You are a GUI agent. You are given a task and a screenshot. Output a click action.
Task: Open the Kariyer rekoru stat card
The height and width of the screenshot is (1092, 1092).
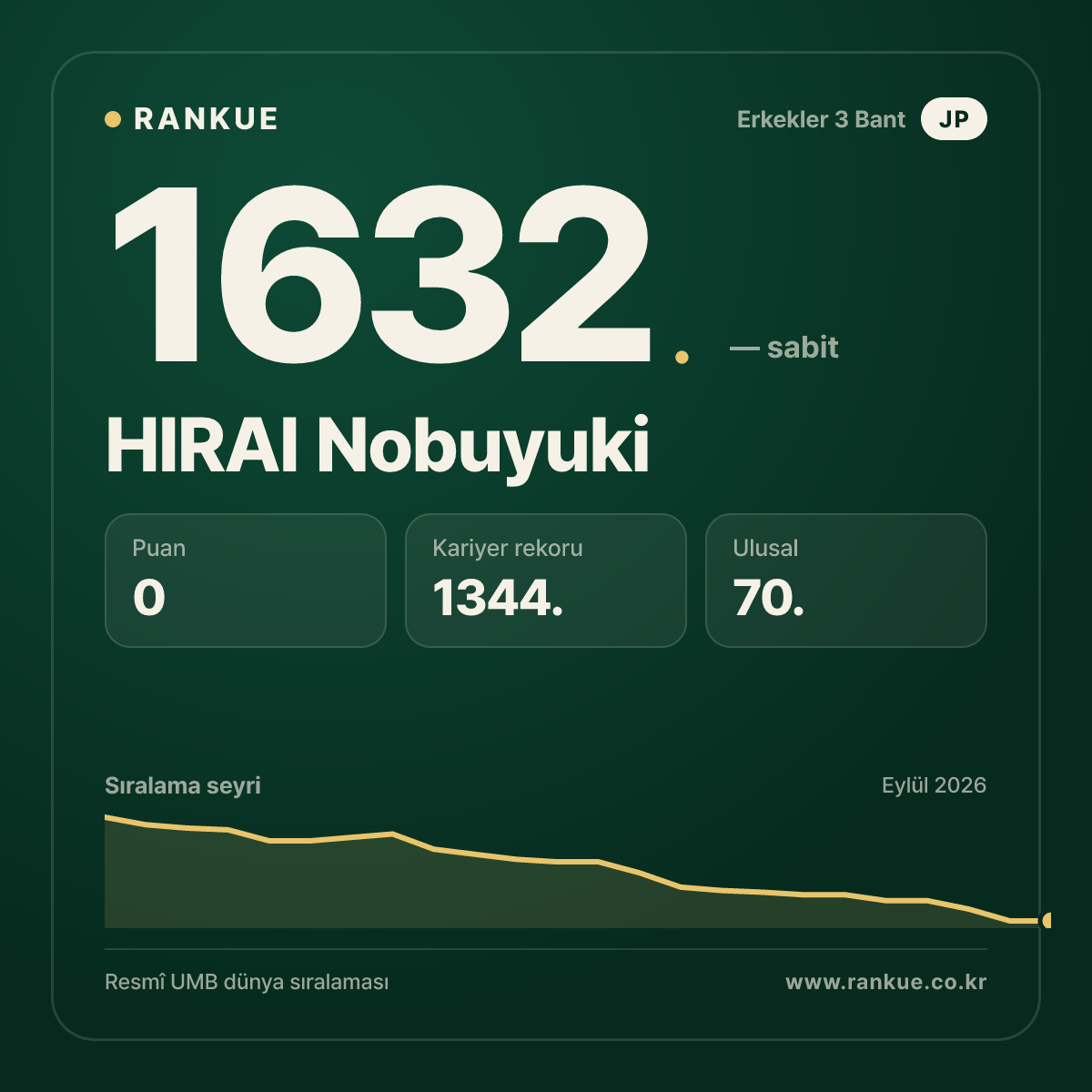[x=546, y=581]
